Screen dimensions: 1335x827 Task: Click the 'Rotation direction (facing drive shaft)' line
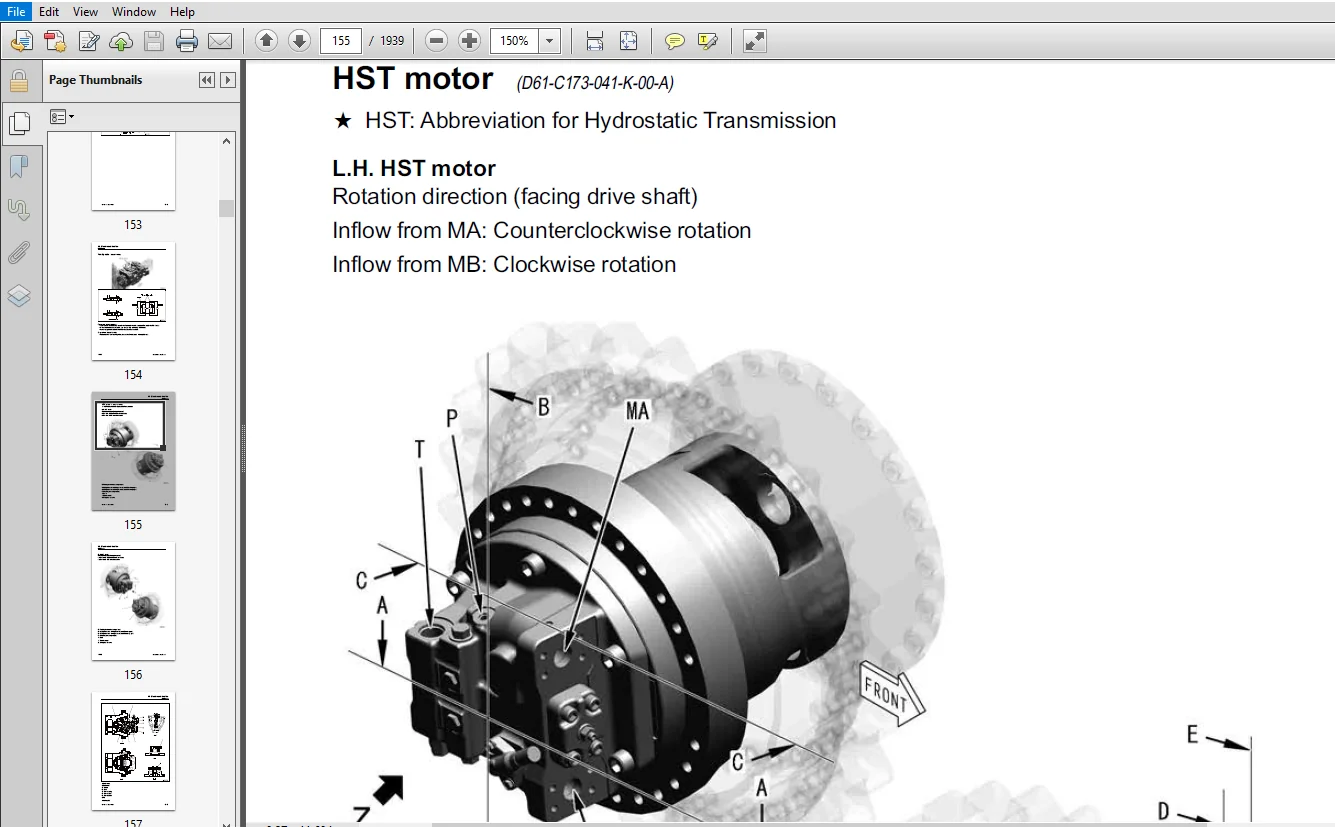coord(515,197)
